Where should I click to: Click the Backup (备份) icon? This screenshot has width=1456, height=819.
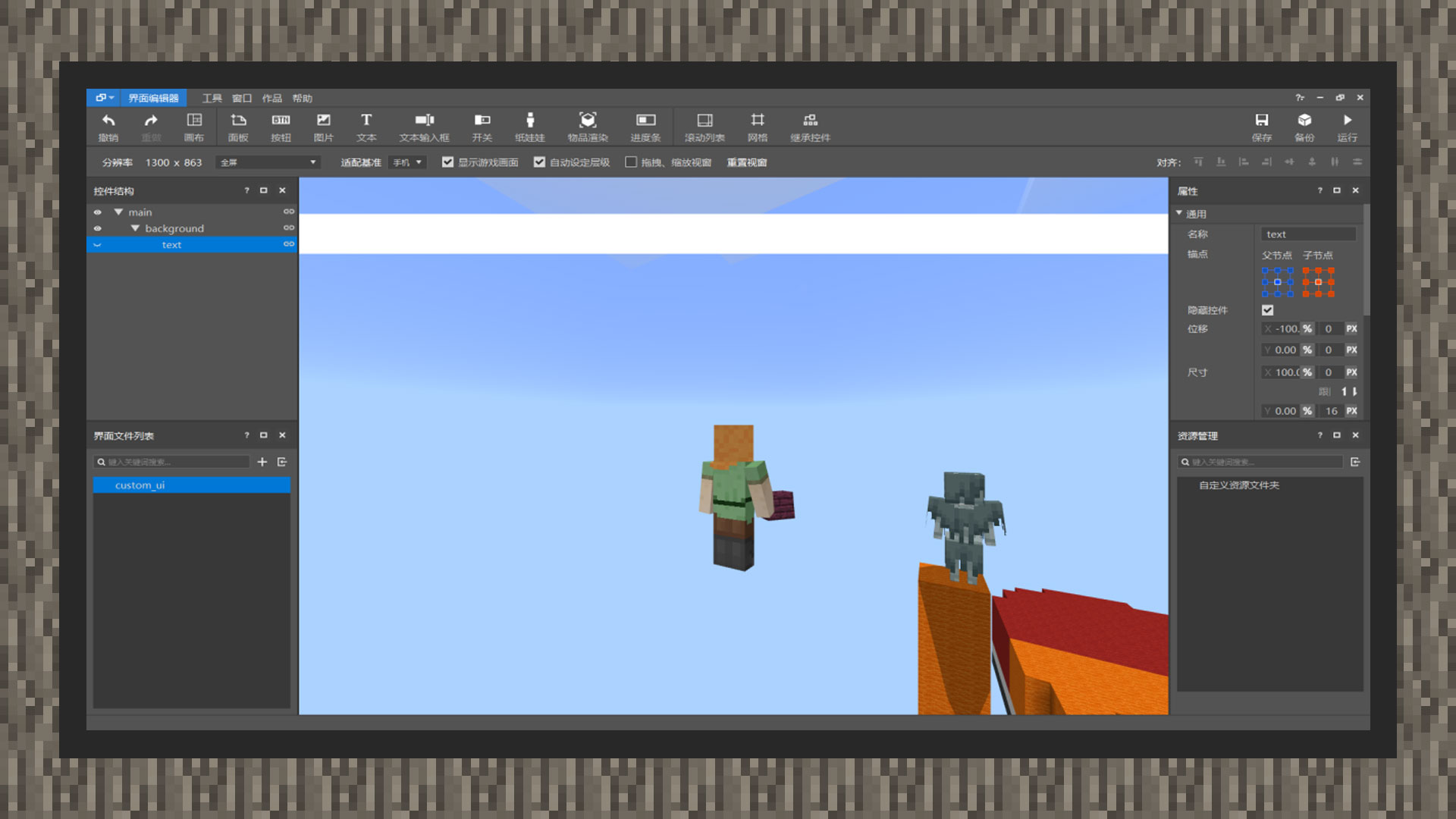[1304, 127]
